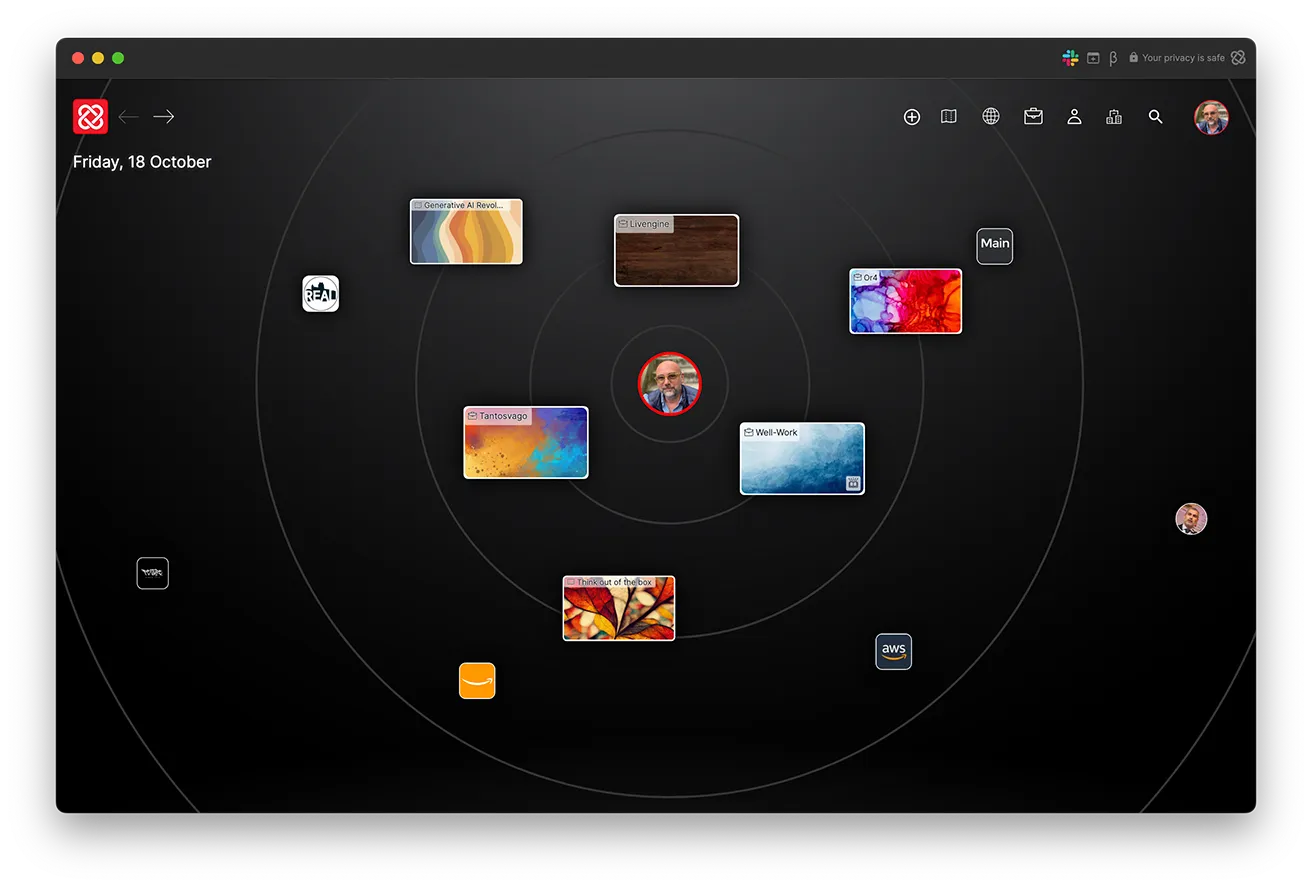Open the buildings organizations icon
Screen dimensions: 1312x887
coord(1114,117)
